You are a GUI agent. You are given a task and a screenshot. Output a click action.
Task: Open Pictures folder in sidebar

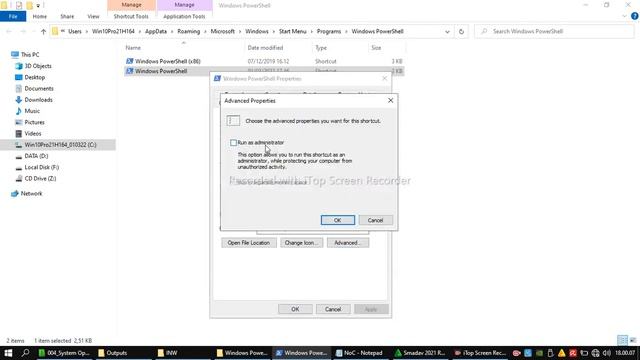pos(34,122)
